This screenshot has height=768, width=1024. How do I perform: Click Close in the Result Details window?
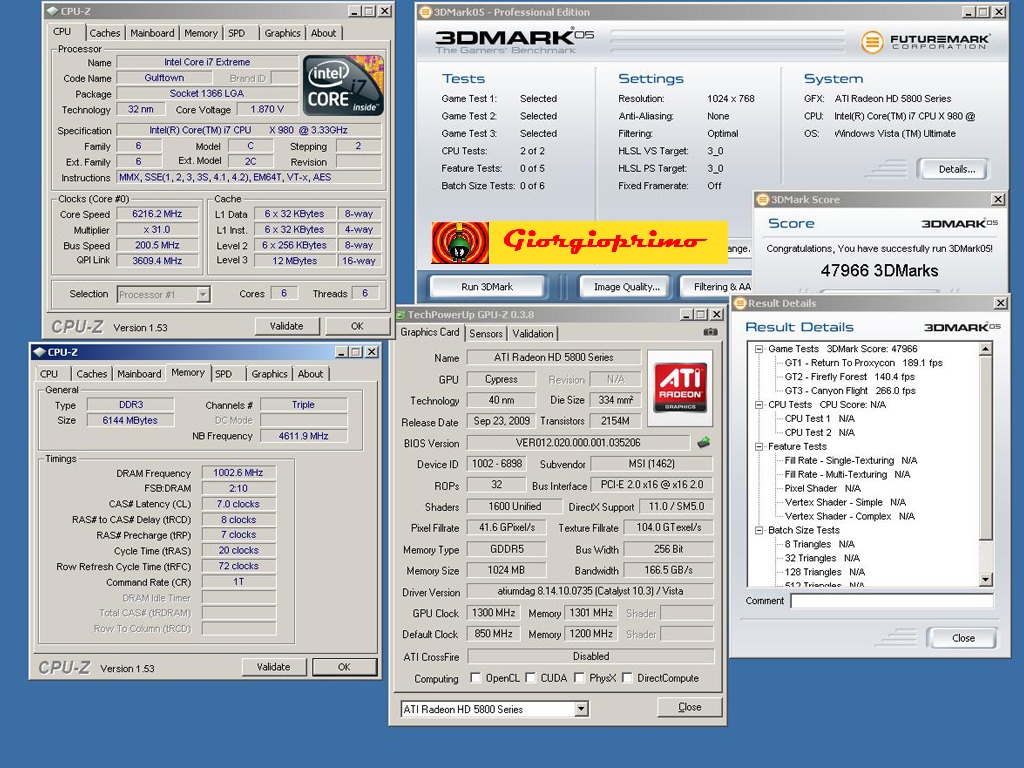[x=963, y=638]
